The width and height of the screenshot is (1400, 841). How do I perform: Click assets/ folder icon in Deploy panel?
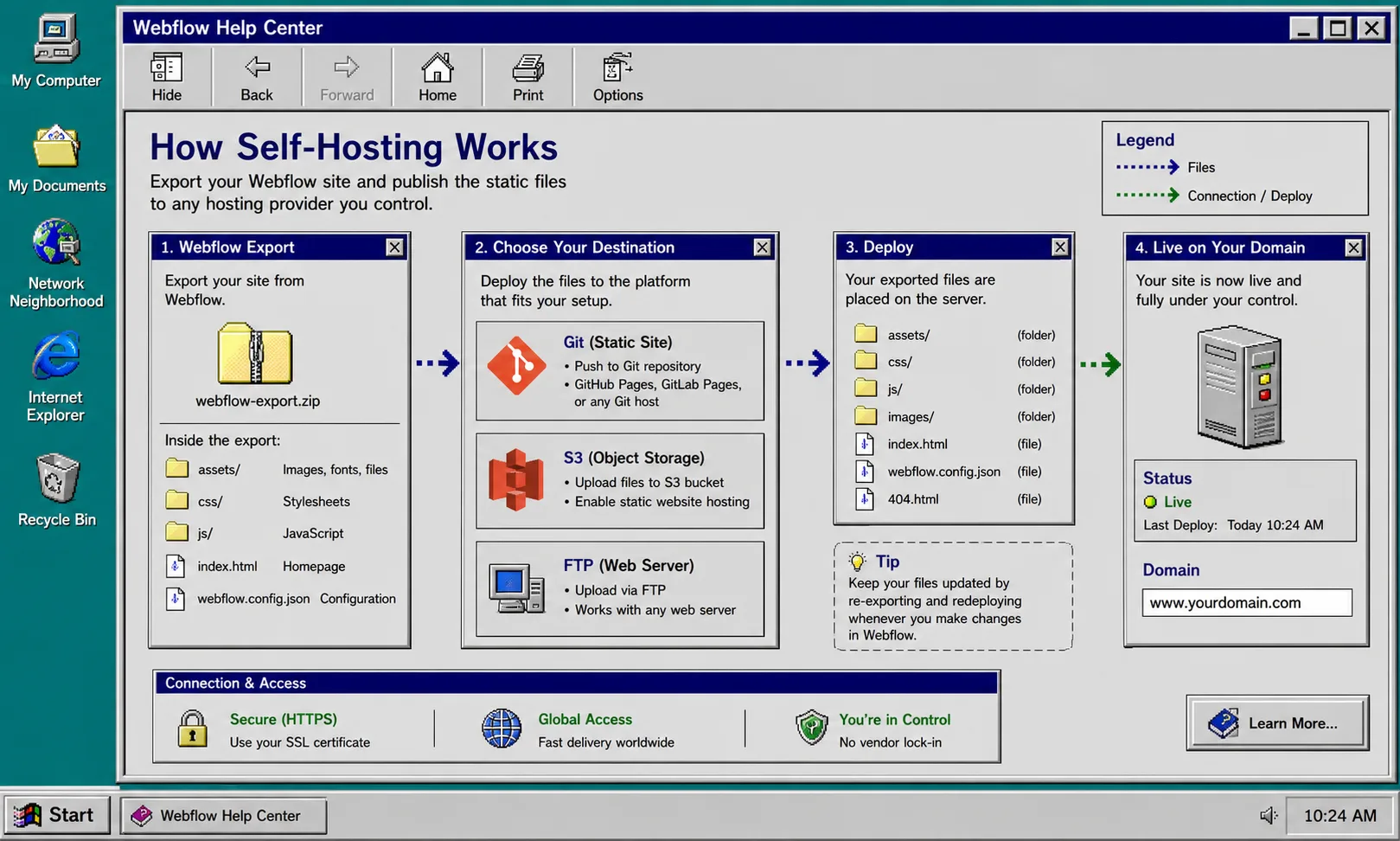click(x=866, y=334)
